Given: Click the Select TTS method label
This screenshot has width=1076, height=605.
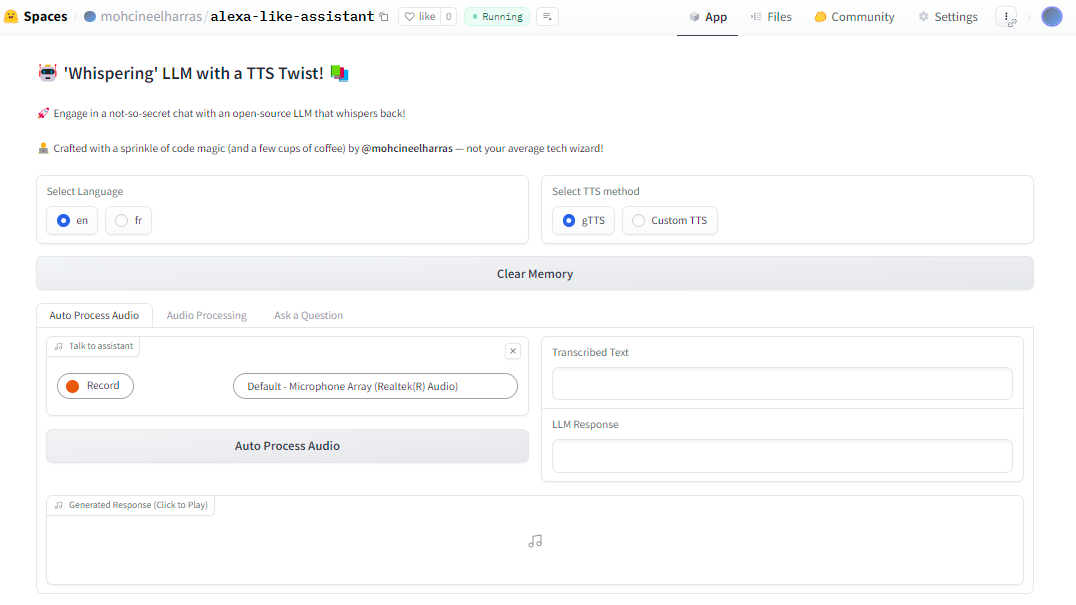Looking at the screenshot, I should [596, 191].
